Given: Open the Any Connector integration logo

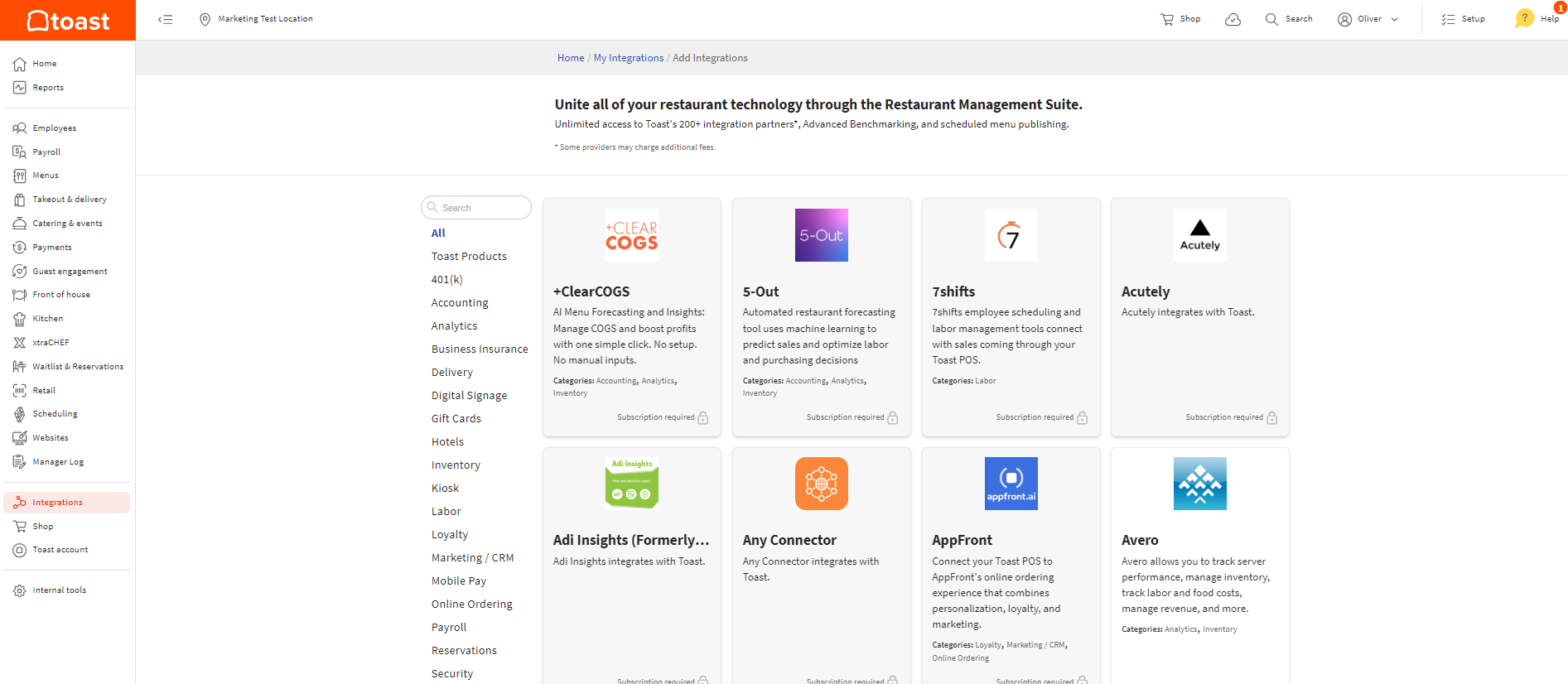Looking at the screenshot, I should click(x=822, y=484).
